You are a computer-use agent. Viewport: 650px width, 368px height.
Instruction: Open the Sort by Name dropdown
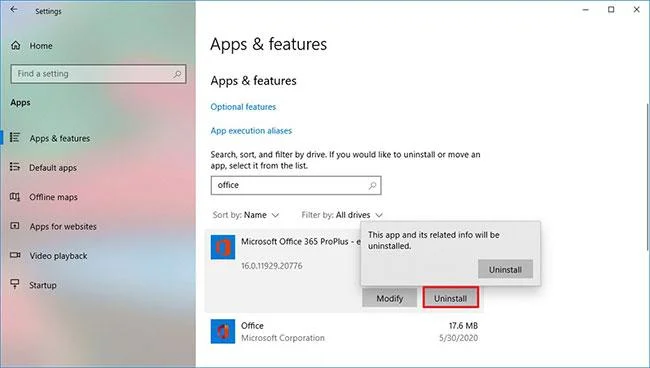click(246, 215)
